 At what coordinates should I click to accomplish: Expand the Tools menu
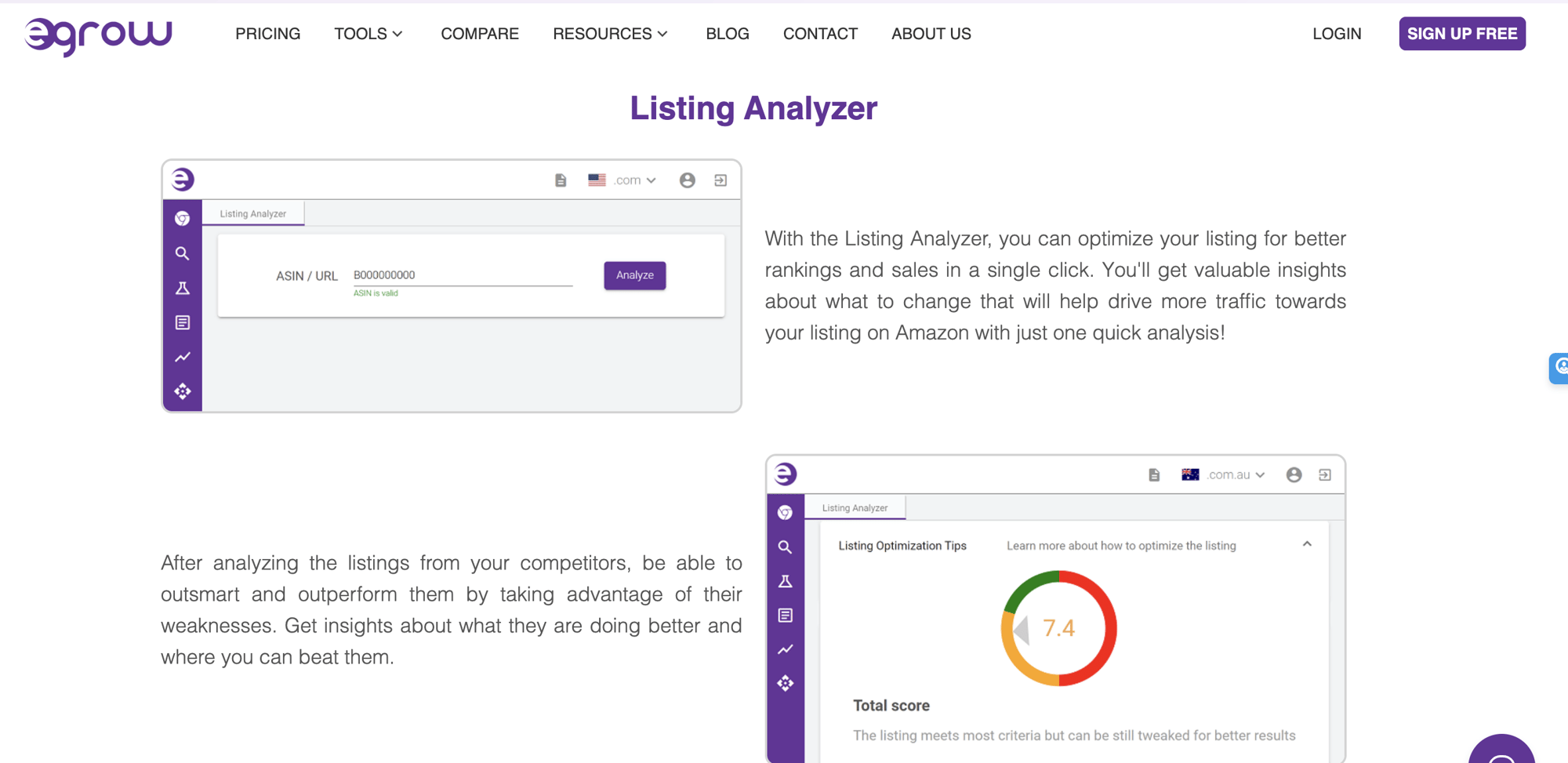point(368,34)
